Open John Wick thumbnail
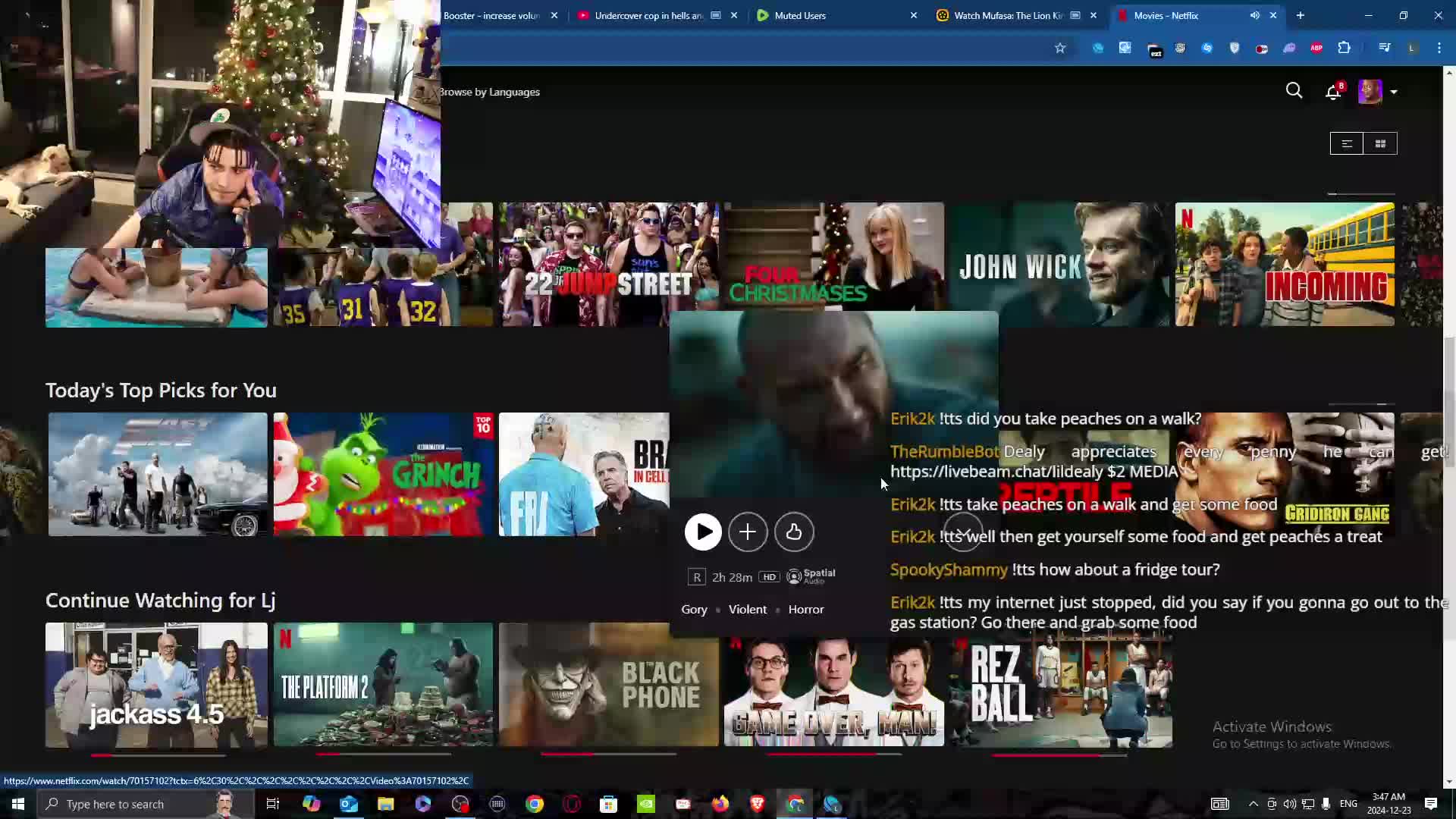 [1060, 264]
